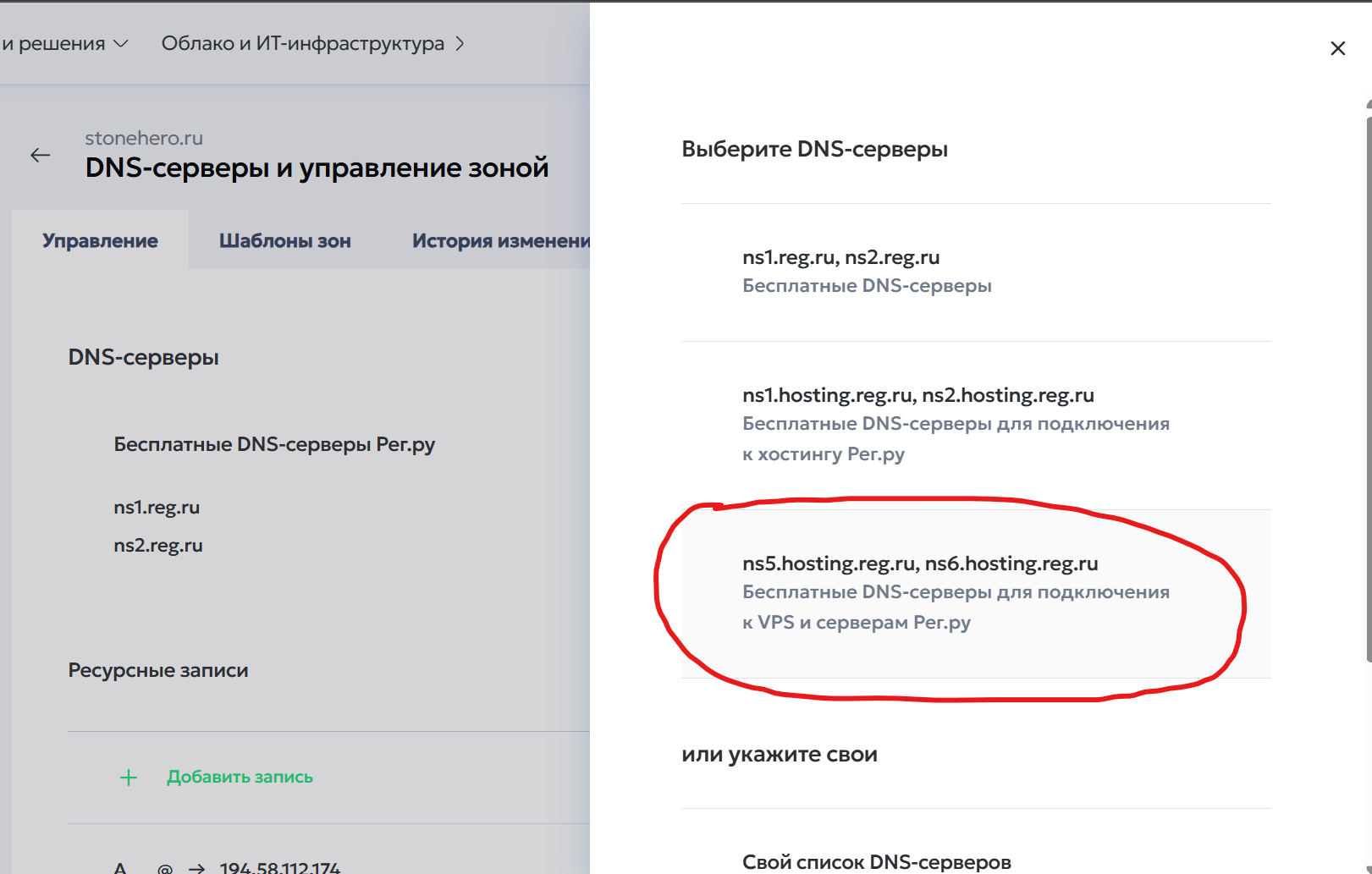The height and width of the screenshot is (874, 1372).
Task: Select ns5.hosting.reg.ru, ns6.hosting.reg.ru option
Action: pos(976,594)
